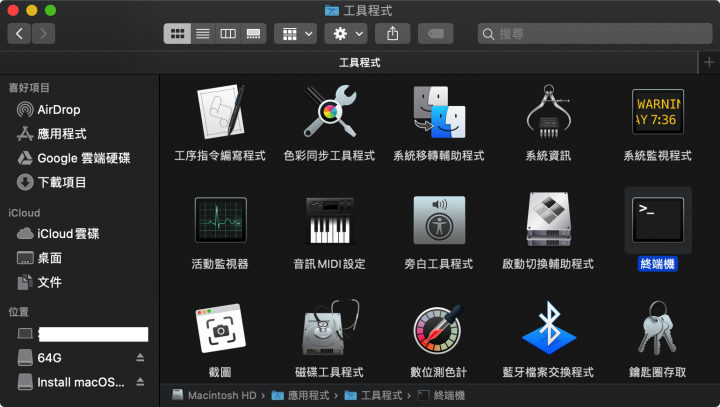
Task: Open the gear action menu dropdown
Action: [349, 33]
